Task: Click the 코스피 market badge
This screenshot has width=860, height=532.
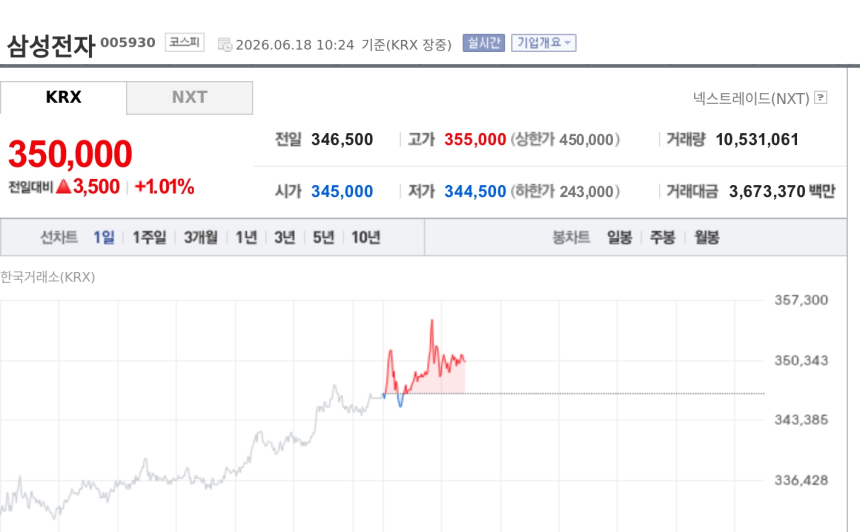Action: click(184, 42)
